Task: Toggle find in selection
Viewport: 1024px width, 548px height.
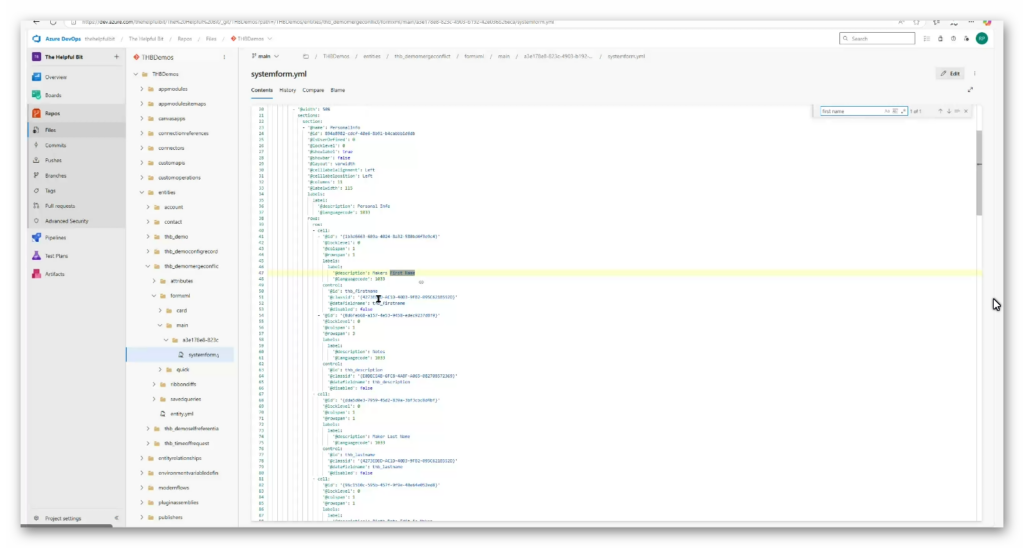Action: 957,111
